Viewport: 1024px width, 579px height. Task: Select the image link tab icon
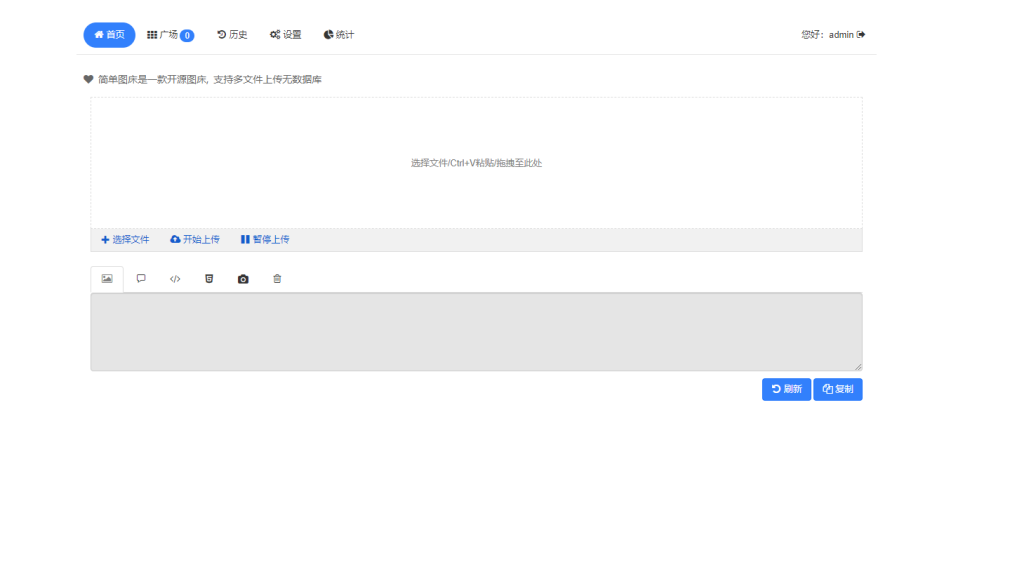(107, 279)
